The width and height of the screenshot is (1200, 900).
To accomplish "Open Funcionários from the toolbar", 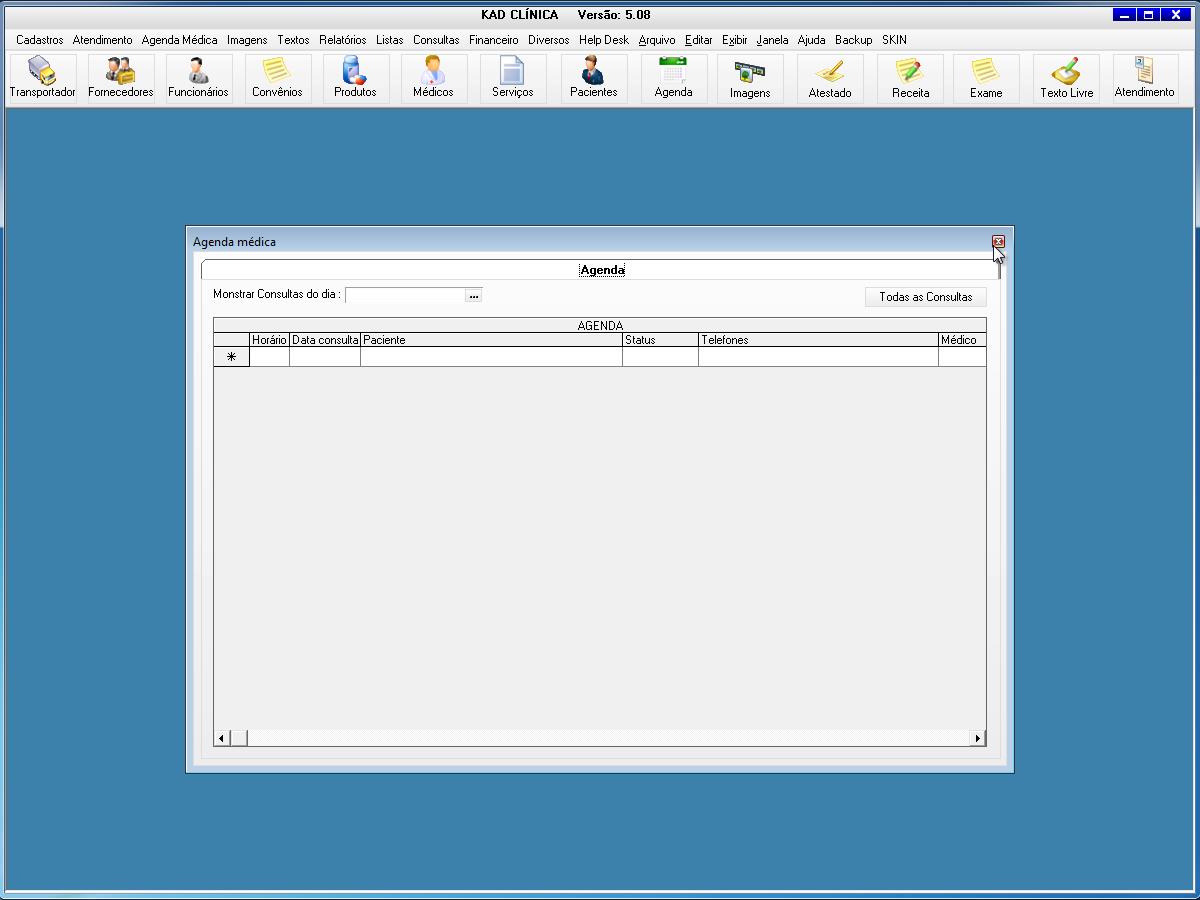I will click(x=198, y=78).
